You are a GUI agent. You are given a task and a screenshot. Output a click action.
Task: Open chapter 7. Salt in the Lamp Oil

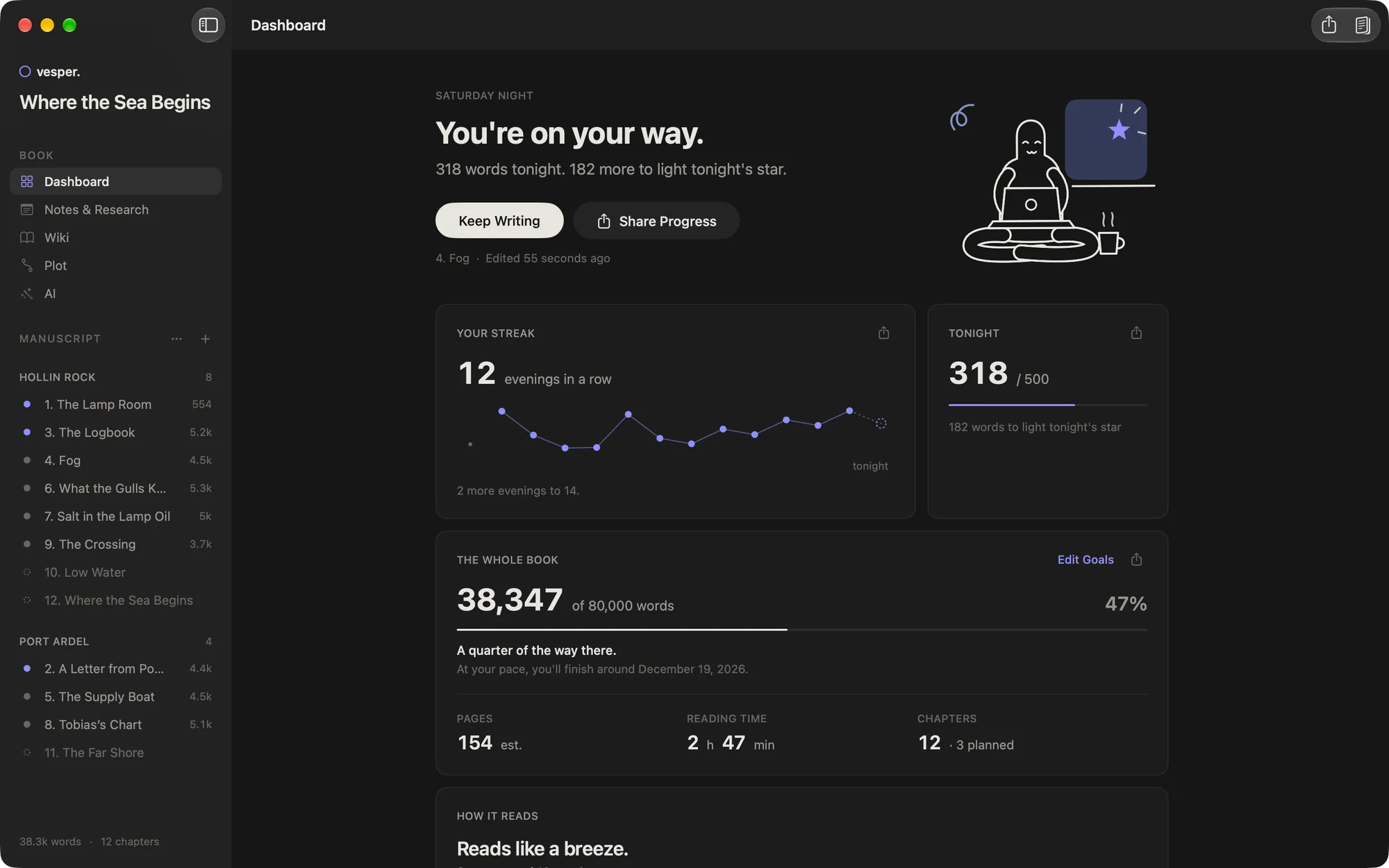pos(116,516)
